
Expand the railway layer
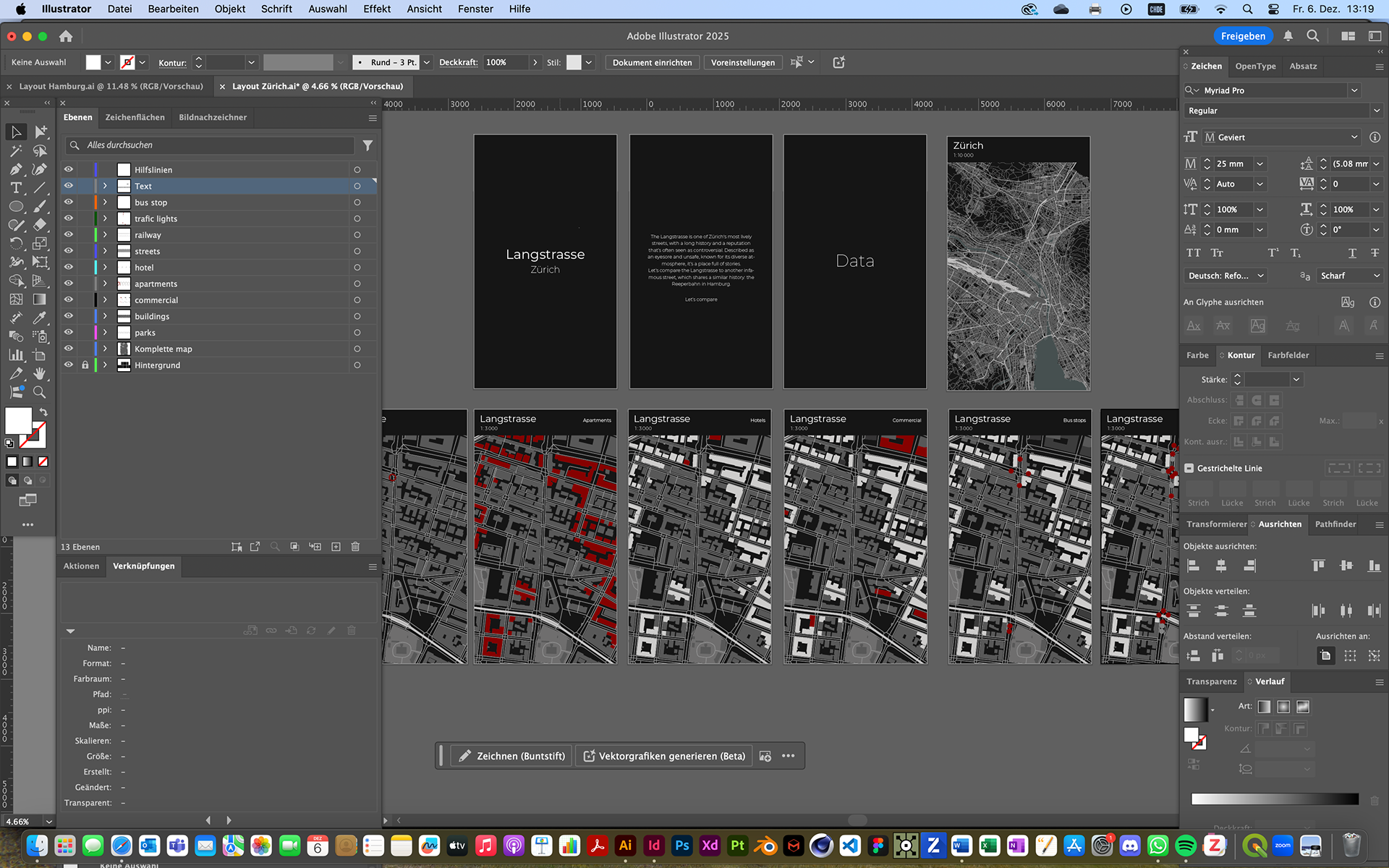(x=105, y=234)
